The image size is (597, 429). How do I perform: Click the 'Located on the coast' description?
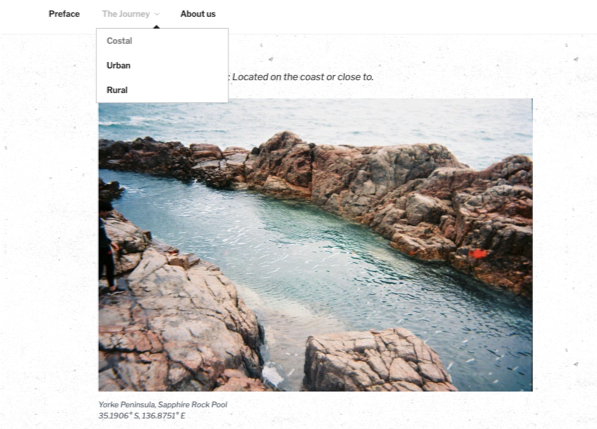pyautogui.click(x=303, y=77)
